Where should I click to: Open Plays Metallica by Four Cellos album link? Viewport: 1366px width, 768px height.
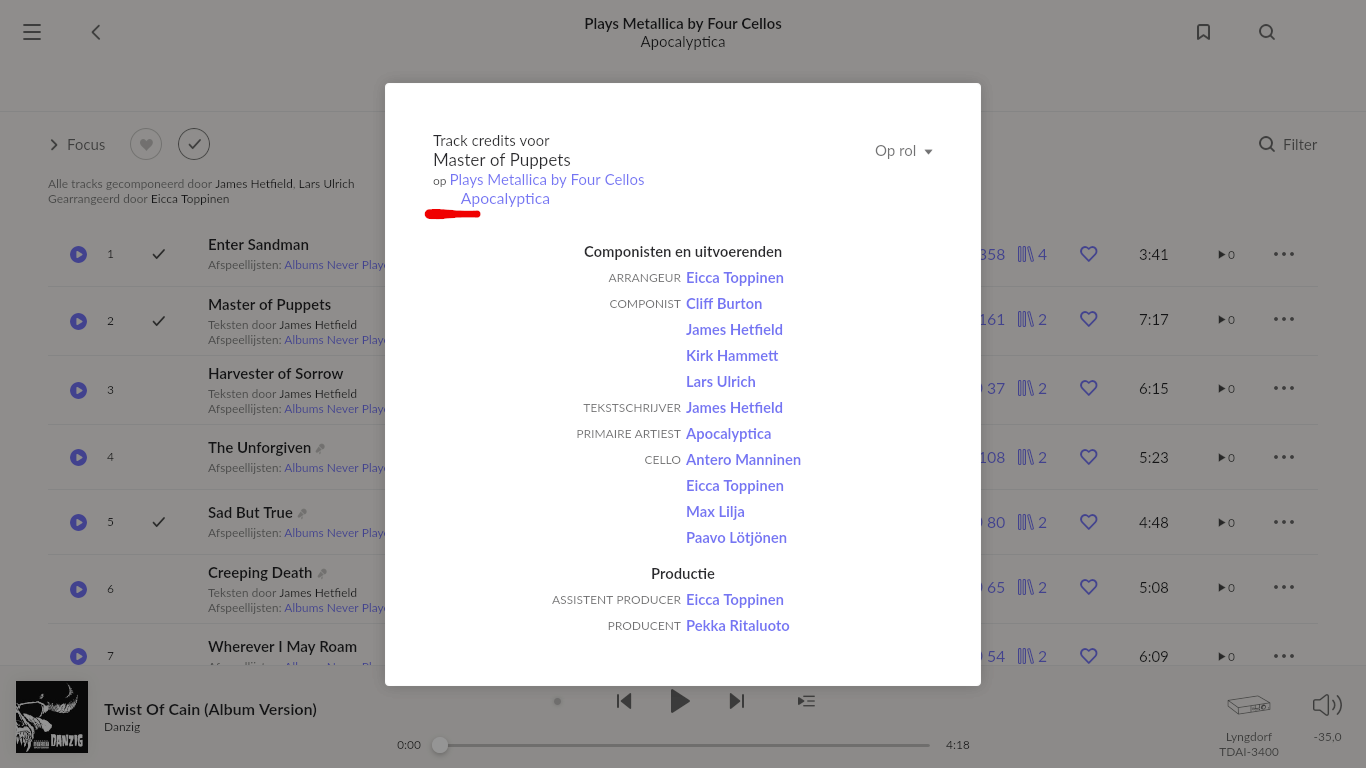click(547, 180)
